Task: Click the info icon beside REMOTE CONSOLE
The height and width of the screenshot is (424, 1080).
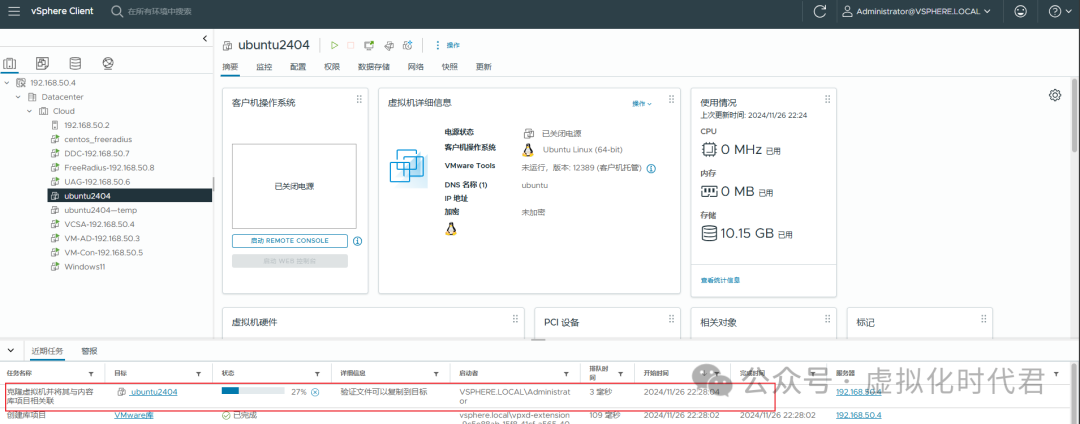Action: click(358, 242)
